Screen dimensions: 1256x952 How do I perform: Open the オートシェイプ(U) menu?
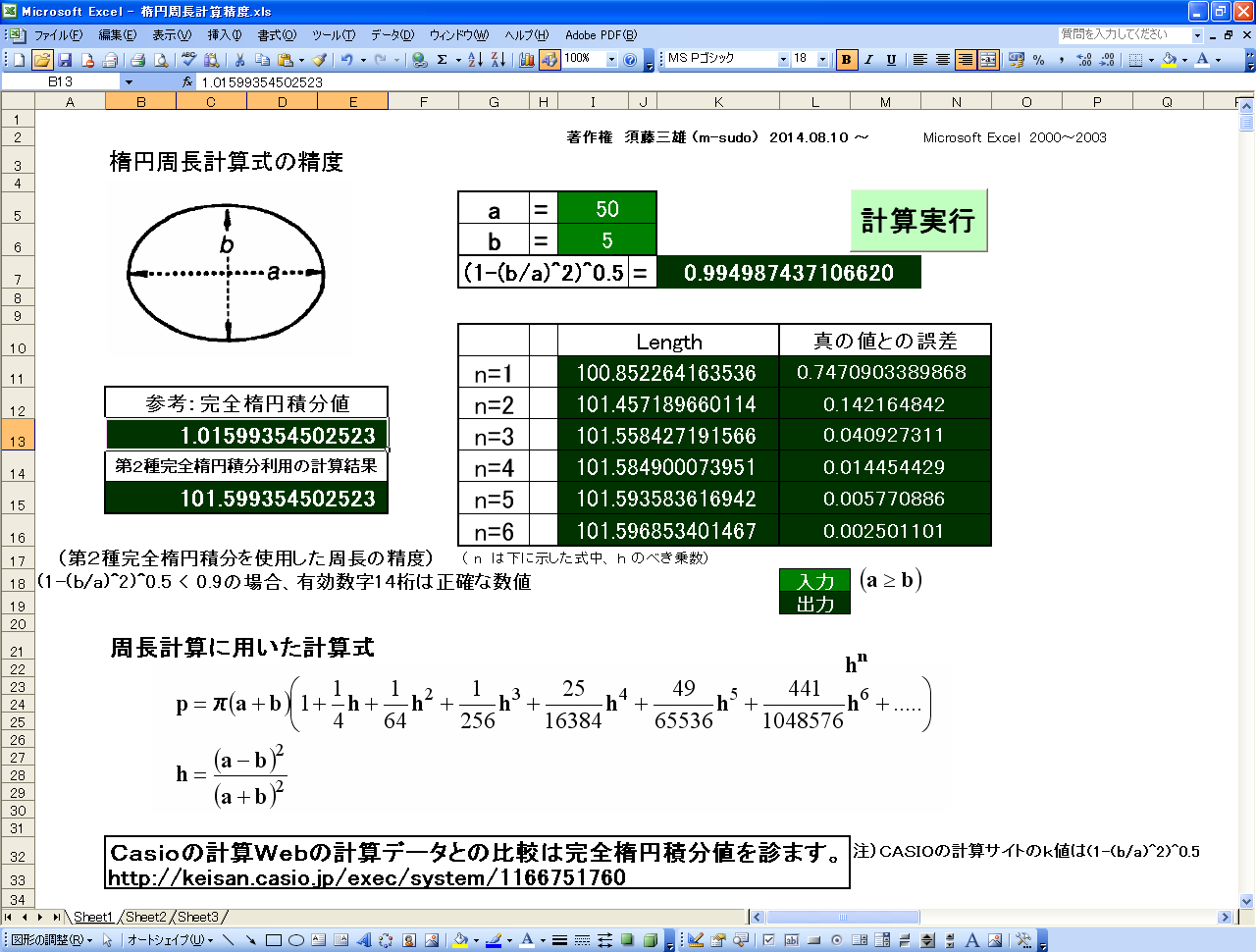(169, 940)
